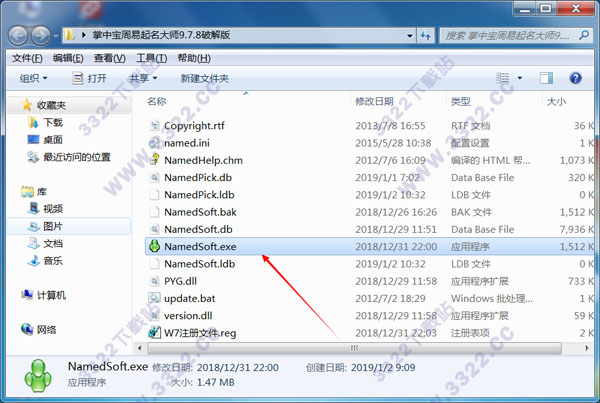The width and height of the screenshot is (600, 403).
Task: Click the change view icon
Action: coord(502,78)
